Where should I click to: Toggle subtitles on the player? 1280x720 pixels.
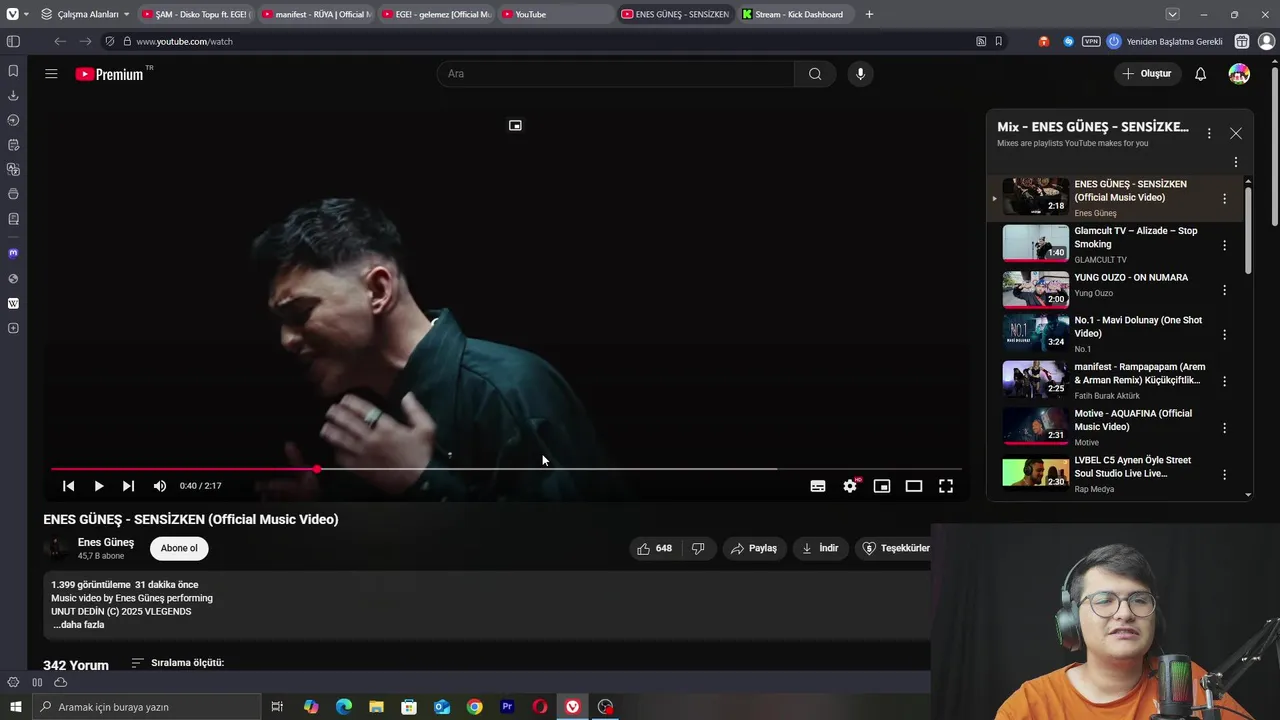coord(818,486)
